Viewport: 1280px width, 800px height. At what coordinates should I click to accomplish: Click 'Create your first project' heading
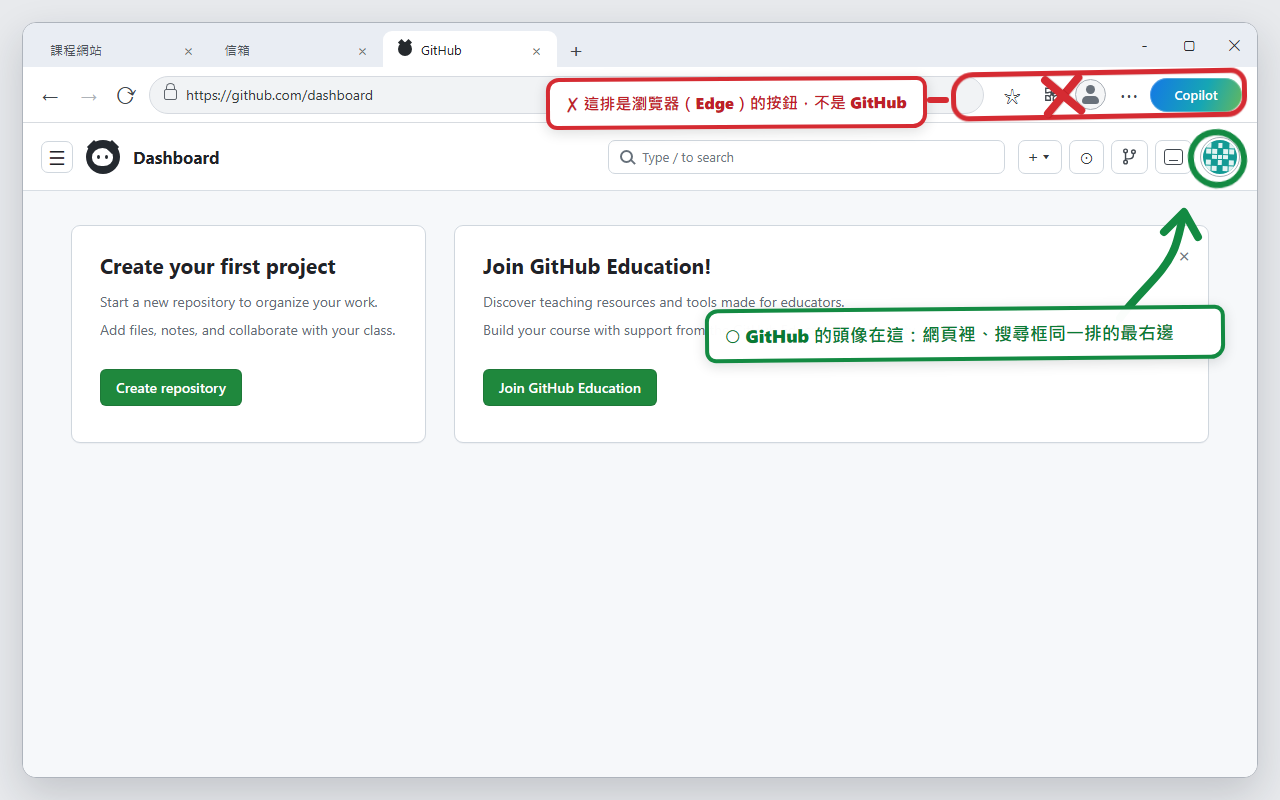pyautogui.click(x=218, y=267)
